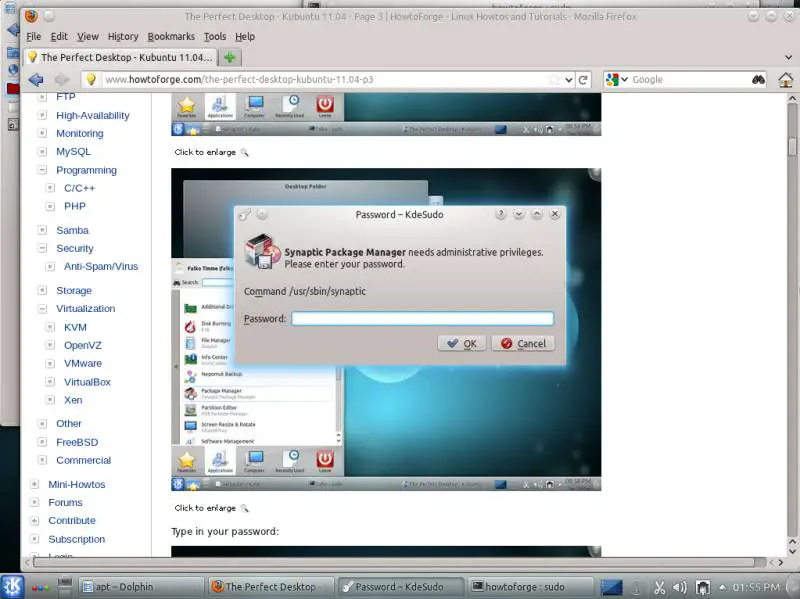Open the Tools menu

(x=215, y=37)
